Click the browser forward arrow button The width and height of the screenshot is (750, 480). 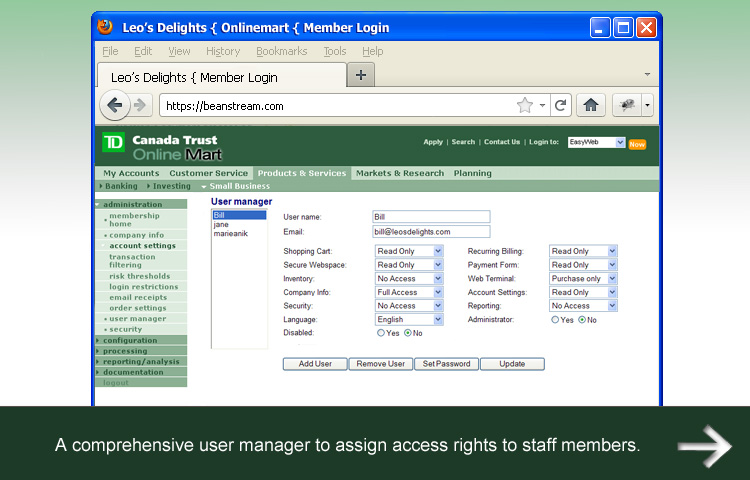tap(140, 105)
